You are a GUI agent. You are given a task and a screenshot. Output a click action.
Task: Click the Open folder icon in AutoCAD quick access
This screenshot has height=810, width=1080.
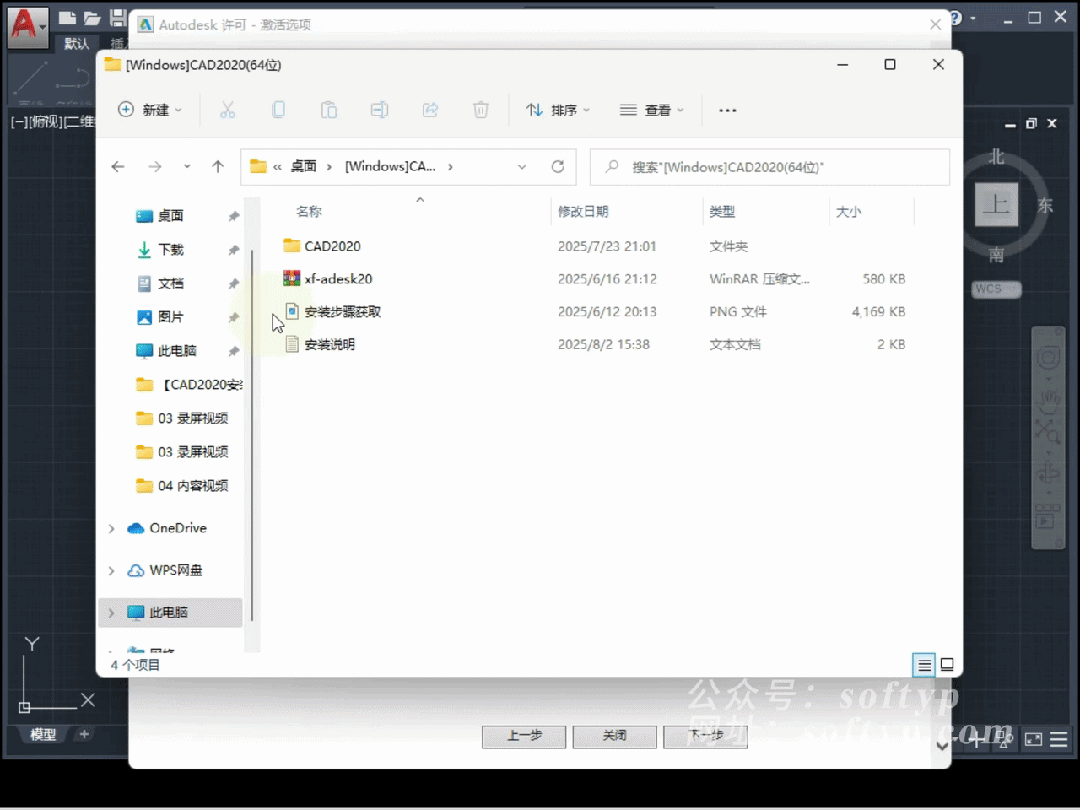point(92,18)
